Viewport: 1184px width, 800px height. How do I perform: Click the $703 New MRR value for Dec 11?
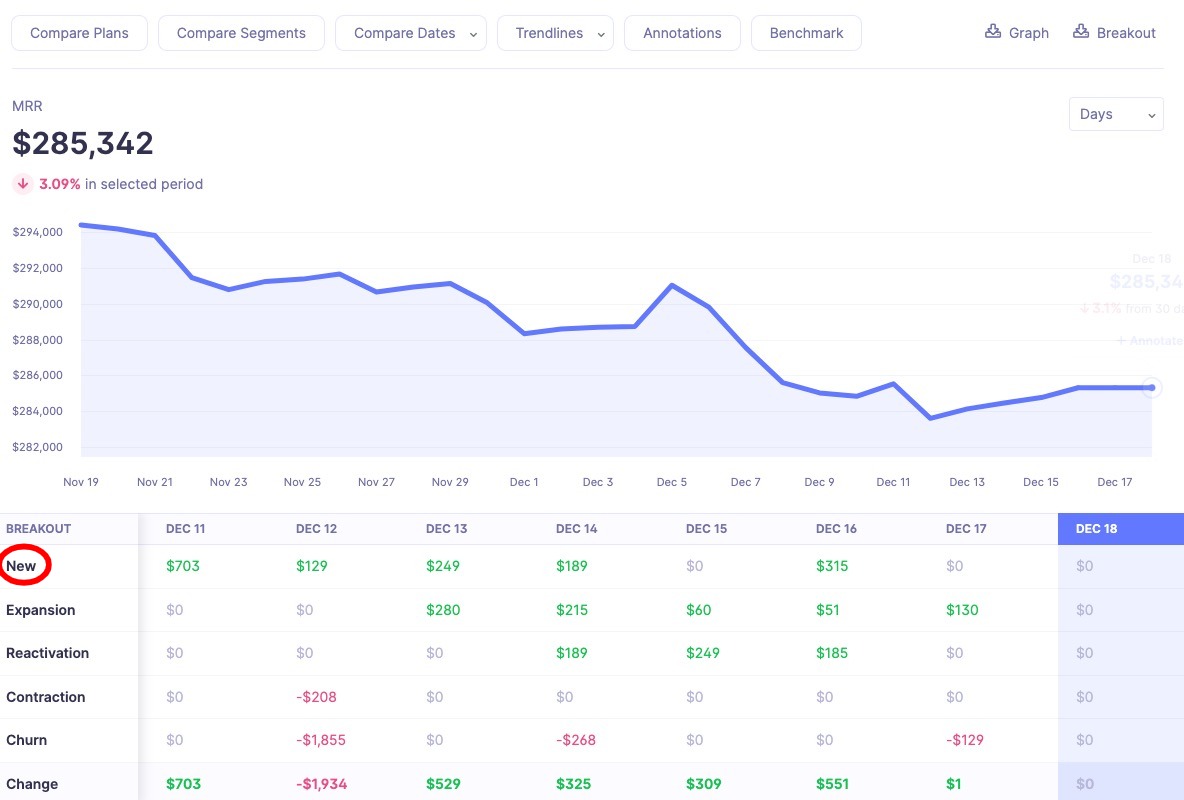point(183,566)
